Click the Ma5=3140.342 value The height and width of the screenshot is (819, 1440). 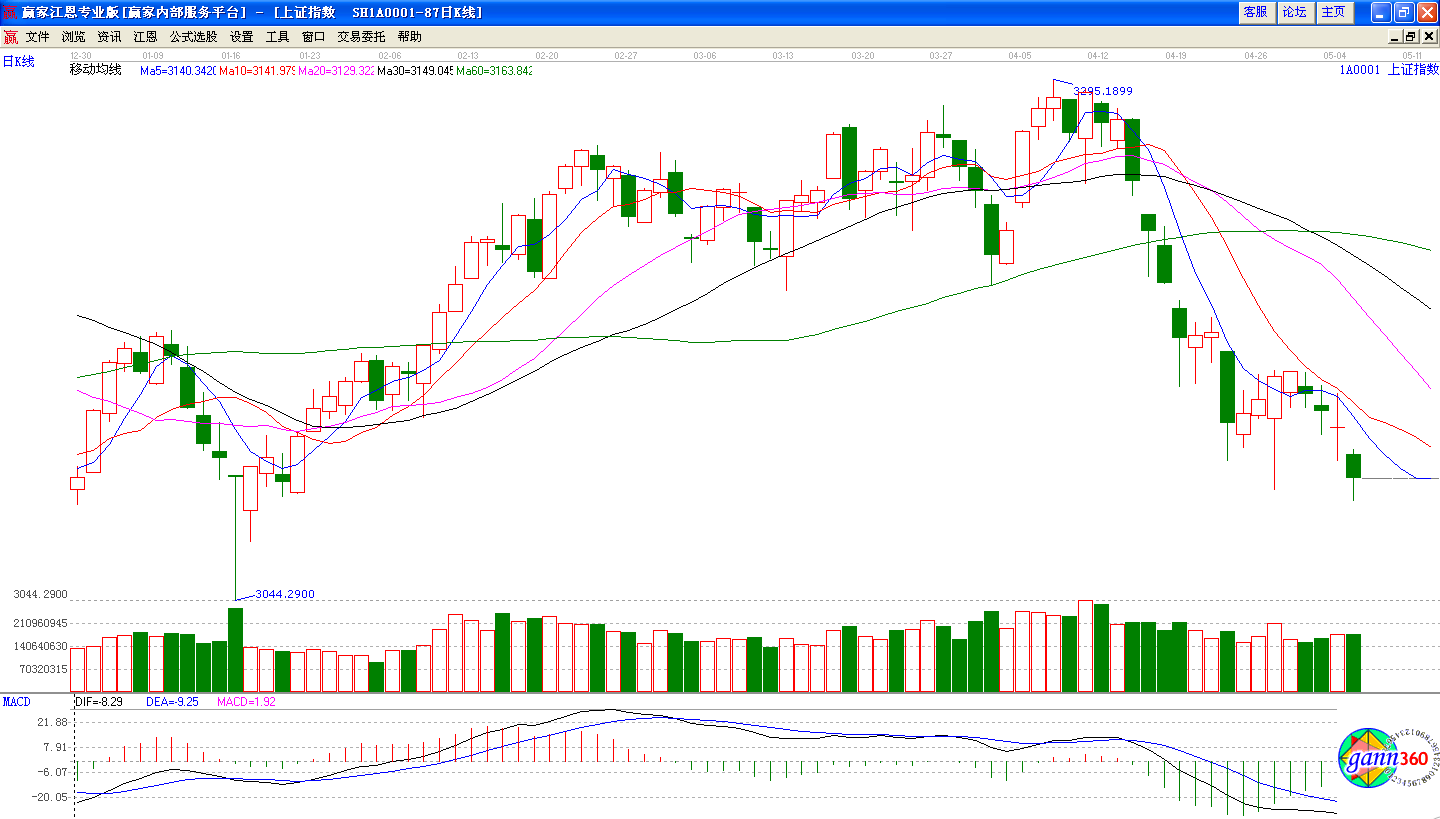[x=178, y=71]
